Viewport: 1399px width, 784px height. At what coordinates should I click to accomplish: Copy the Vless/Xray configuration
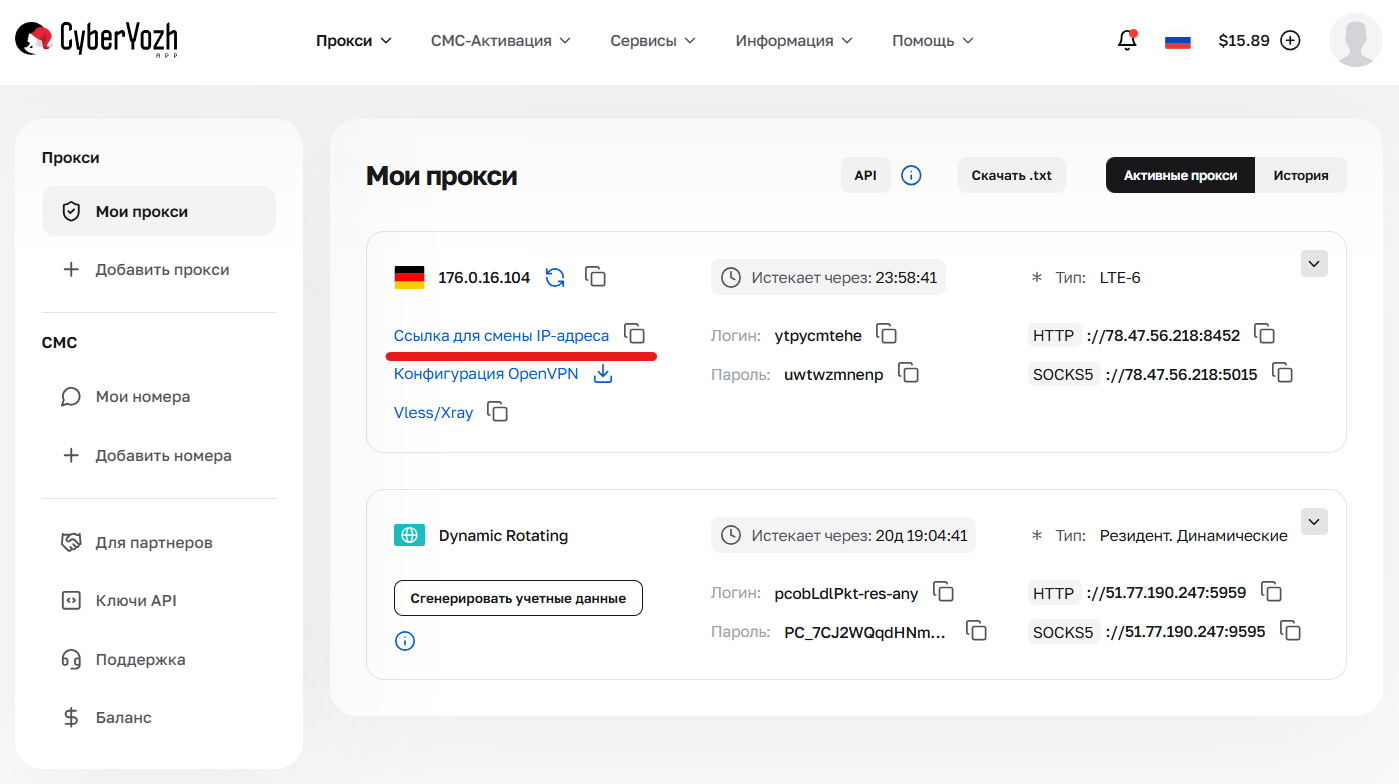(497, 411)
